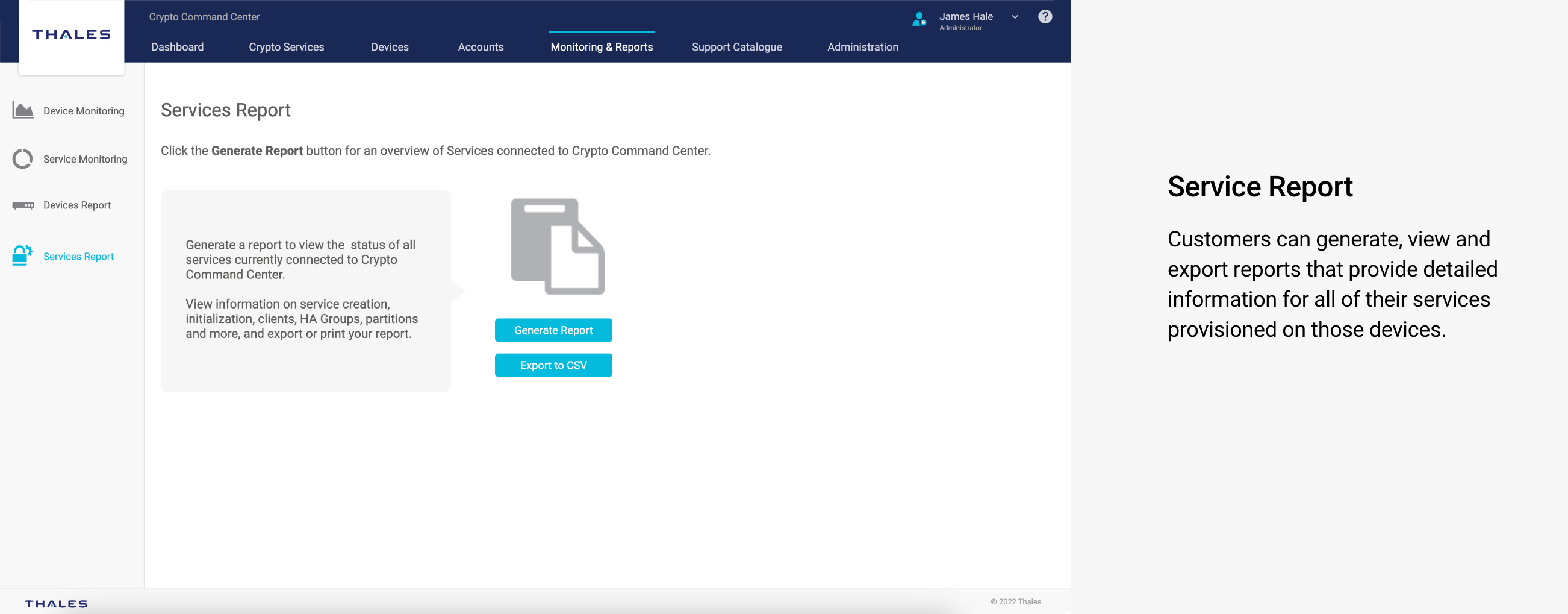Click the grey document report illustration
Screen dimensions: 1568x614
point(558,246)
